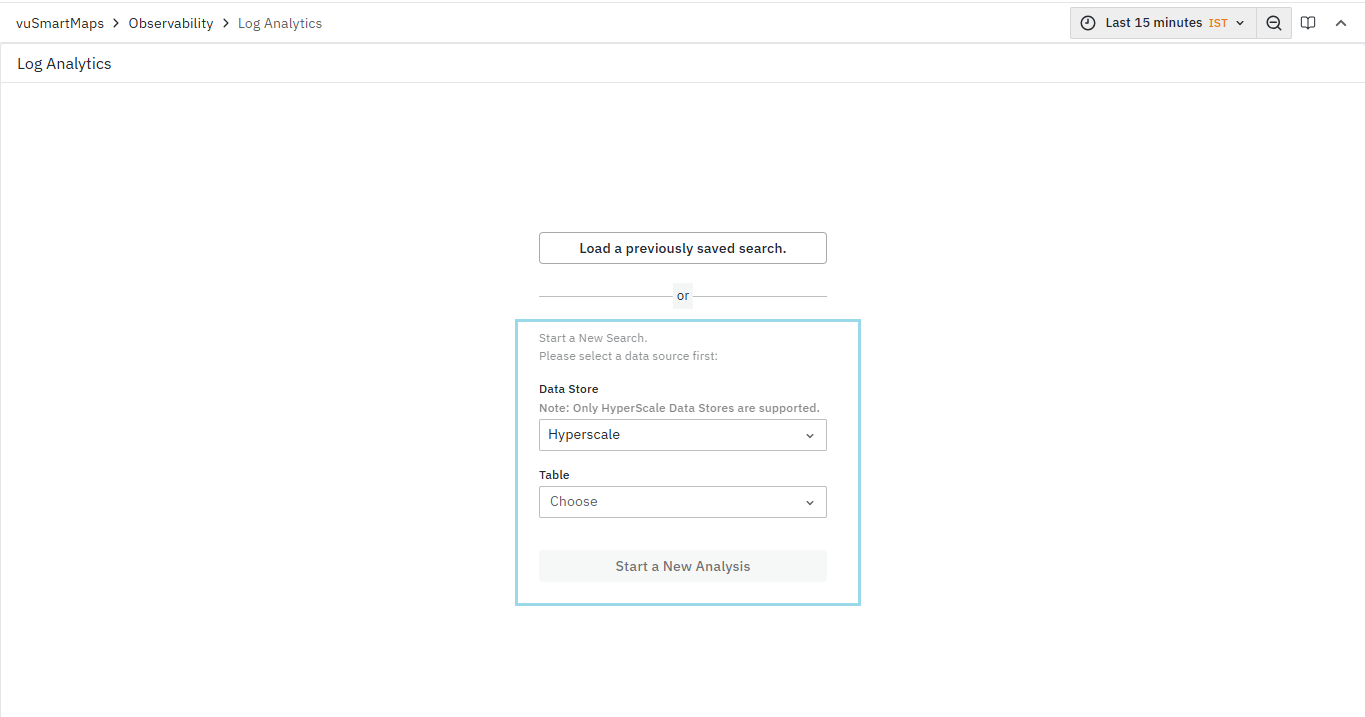1365x717 pixels.
Task: Click the orange IST timezone label
Action: click(x=1218, y=23)
